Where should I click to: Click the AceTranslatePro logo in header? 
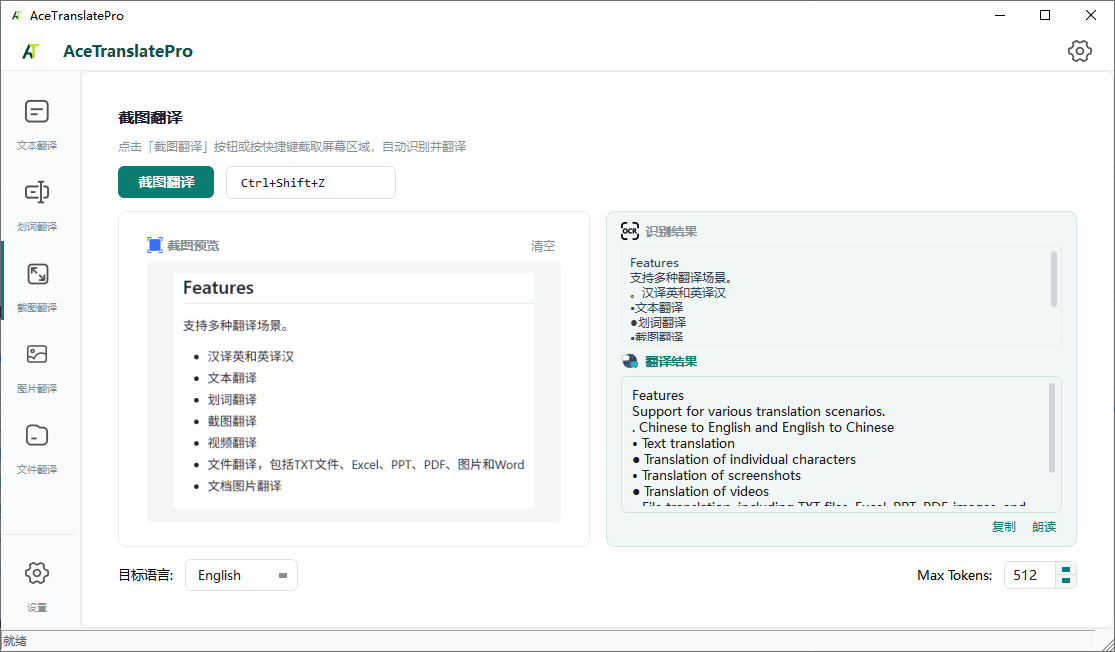click(x=31, y=51)
